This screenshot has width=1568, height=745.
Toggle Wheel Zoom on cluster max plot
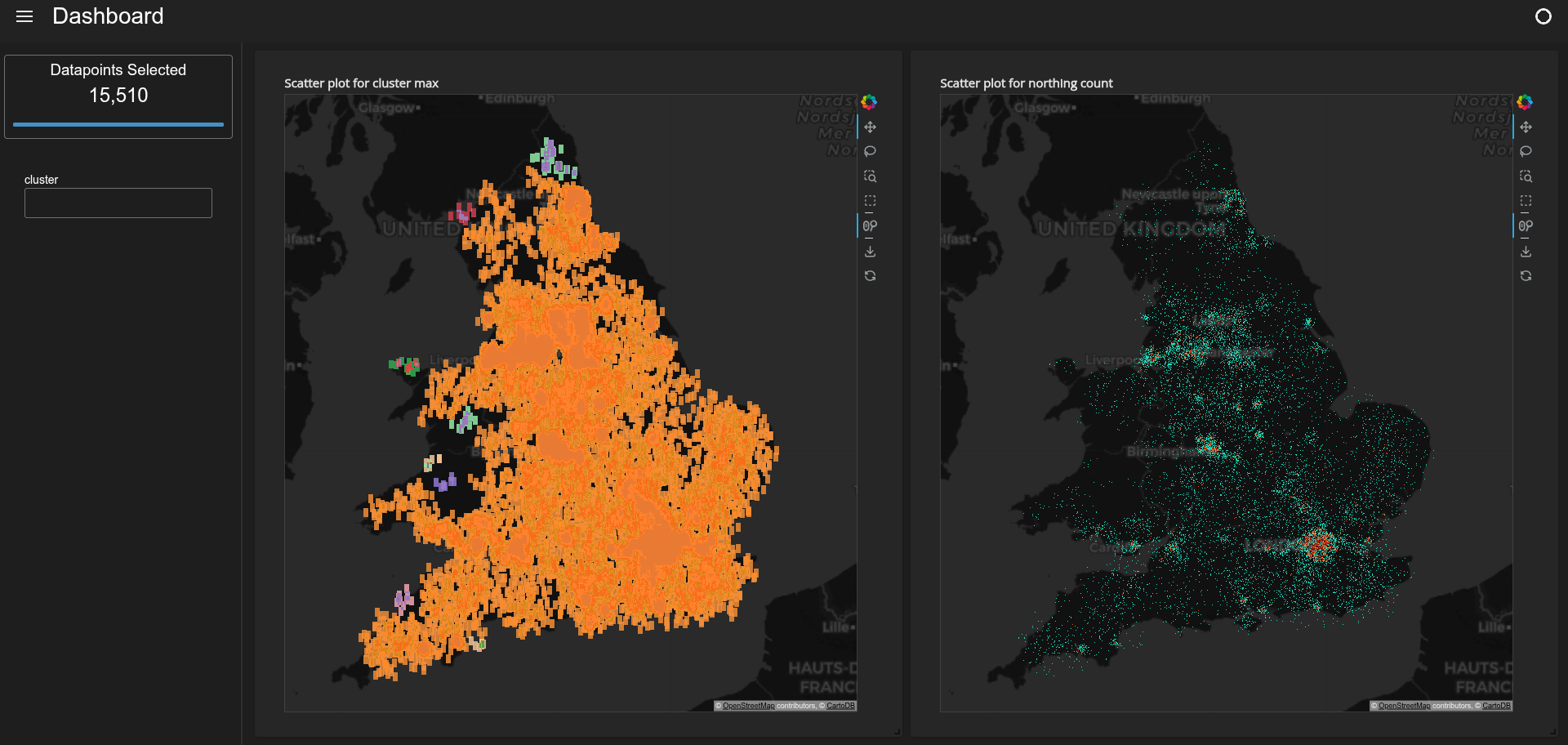coord(870,226)
